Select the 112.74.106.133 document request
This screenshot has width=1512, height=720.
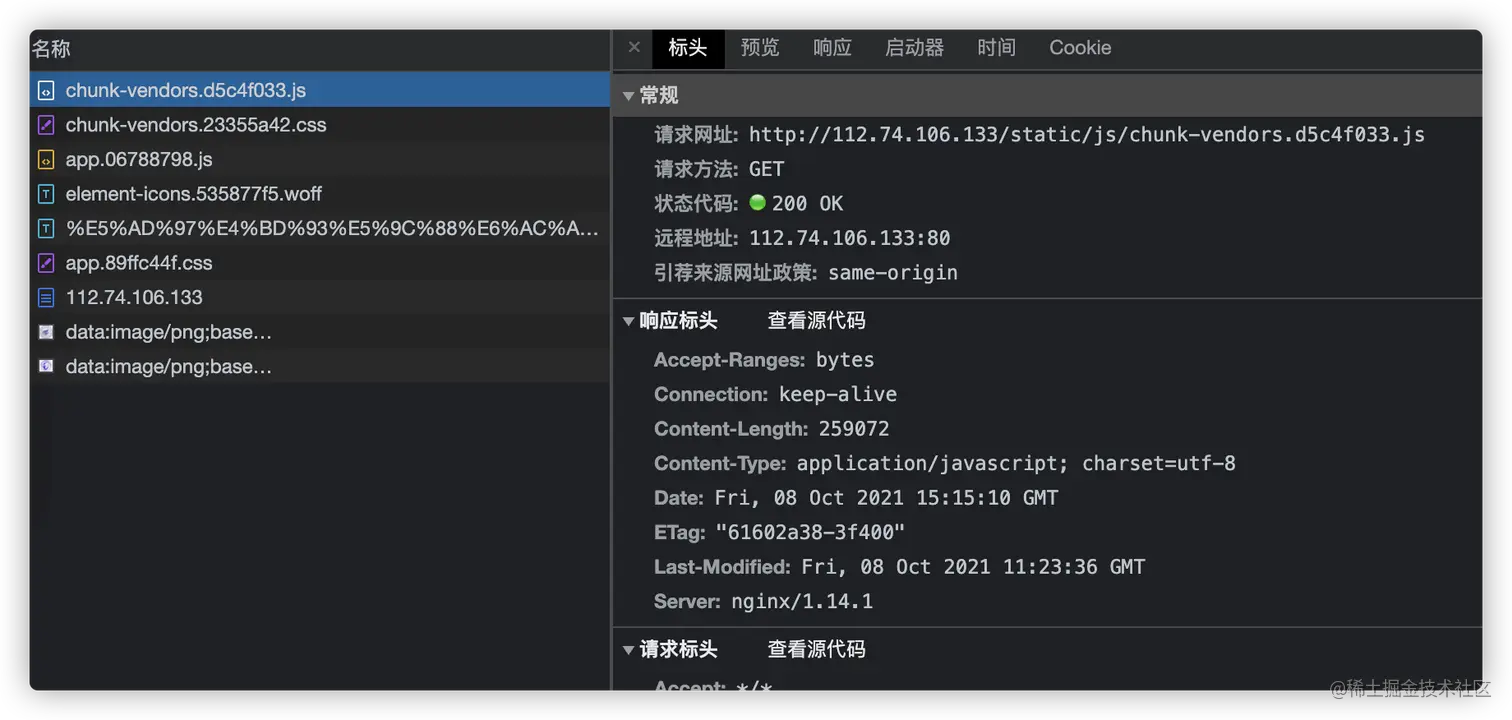point(320,297)
